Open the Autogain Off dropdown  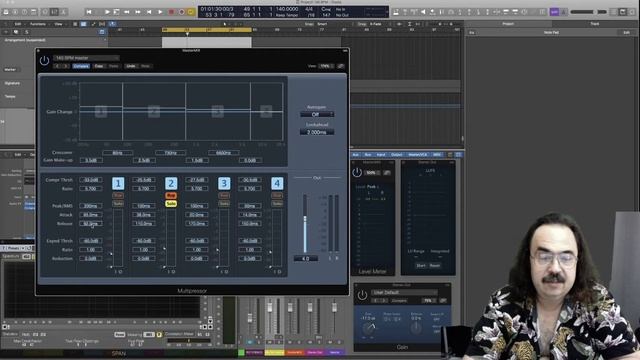317,114
